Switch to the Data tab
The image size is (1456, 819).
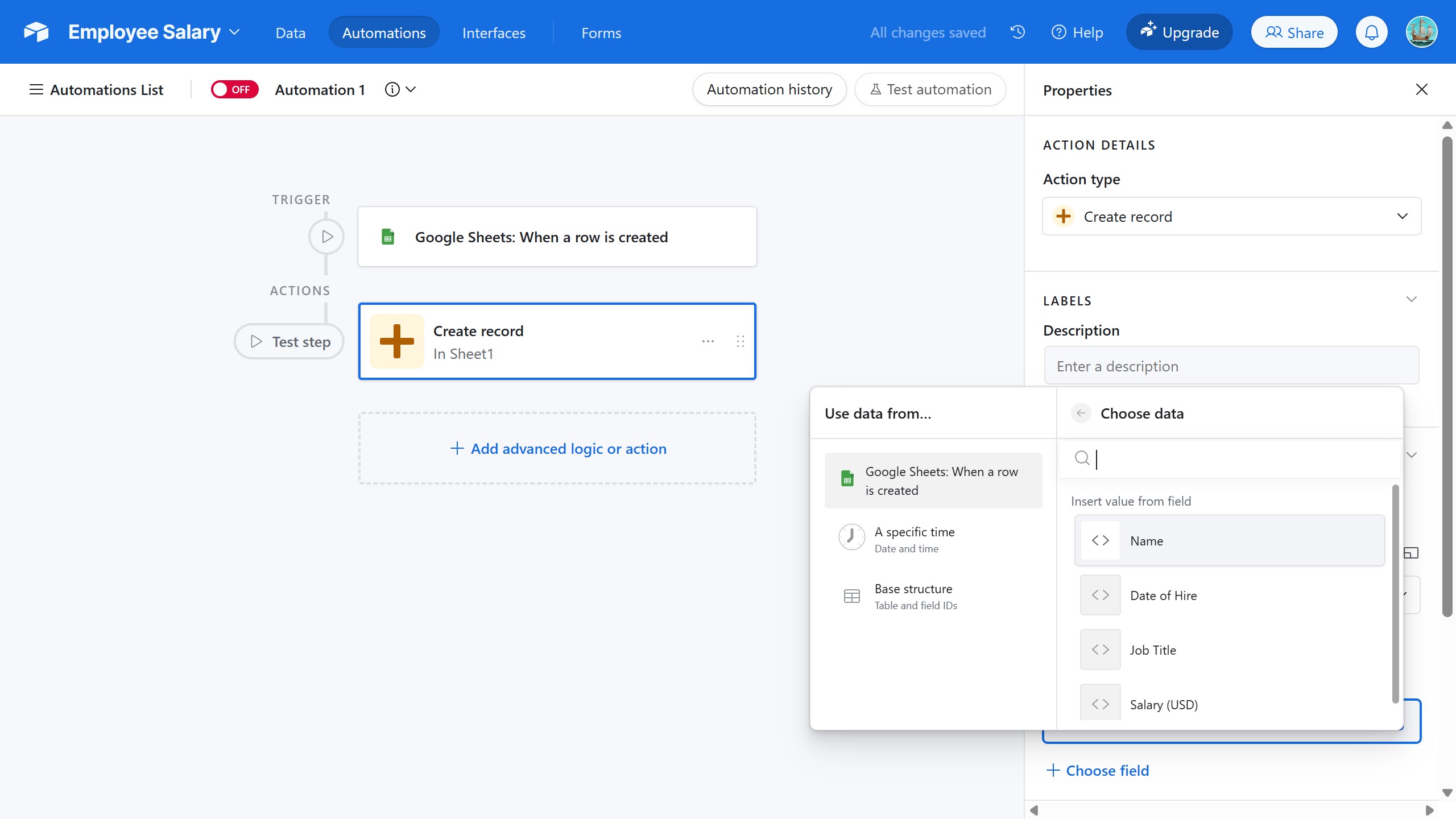tap(290, 32)
